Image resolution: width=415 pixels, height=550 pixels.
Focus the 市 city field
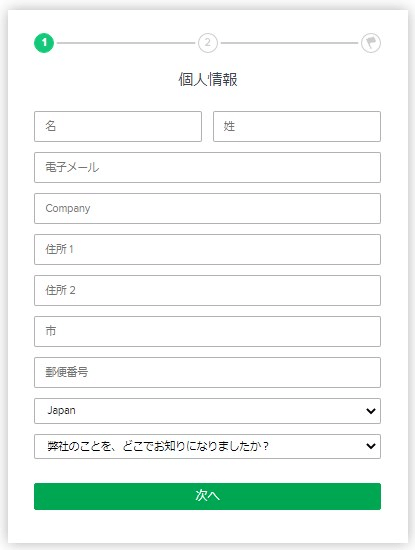click(x=207, y=331)
